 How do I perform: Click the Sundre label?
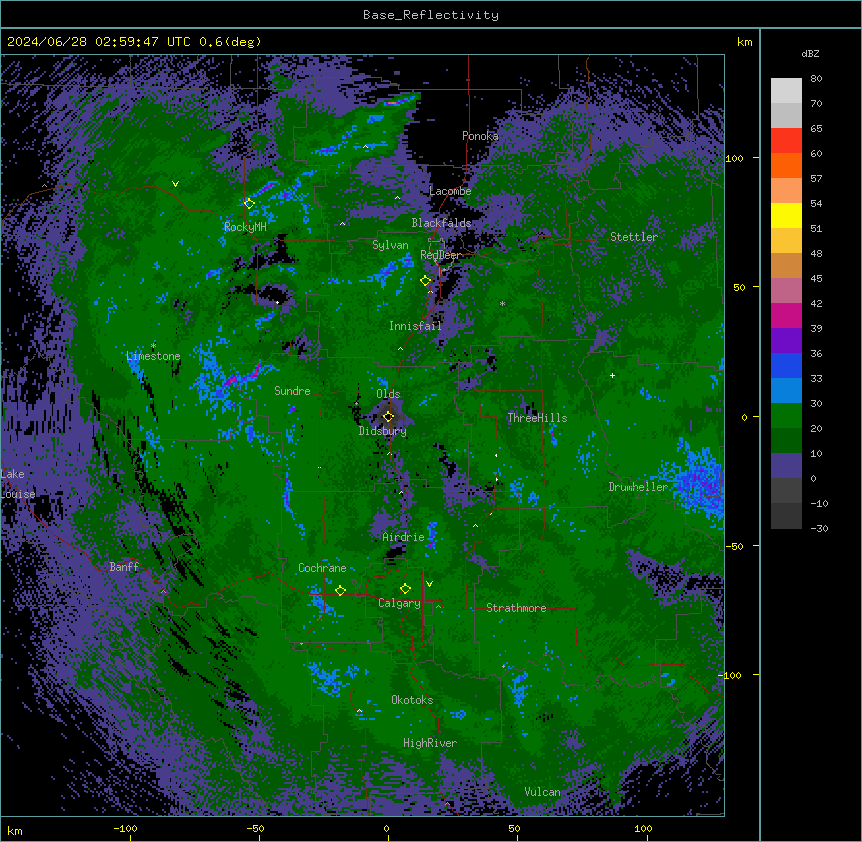(292, 391)
